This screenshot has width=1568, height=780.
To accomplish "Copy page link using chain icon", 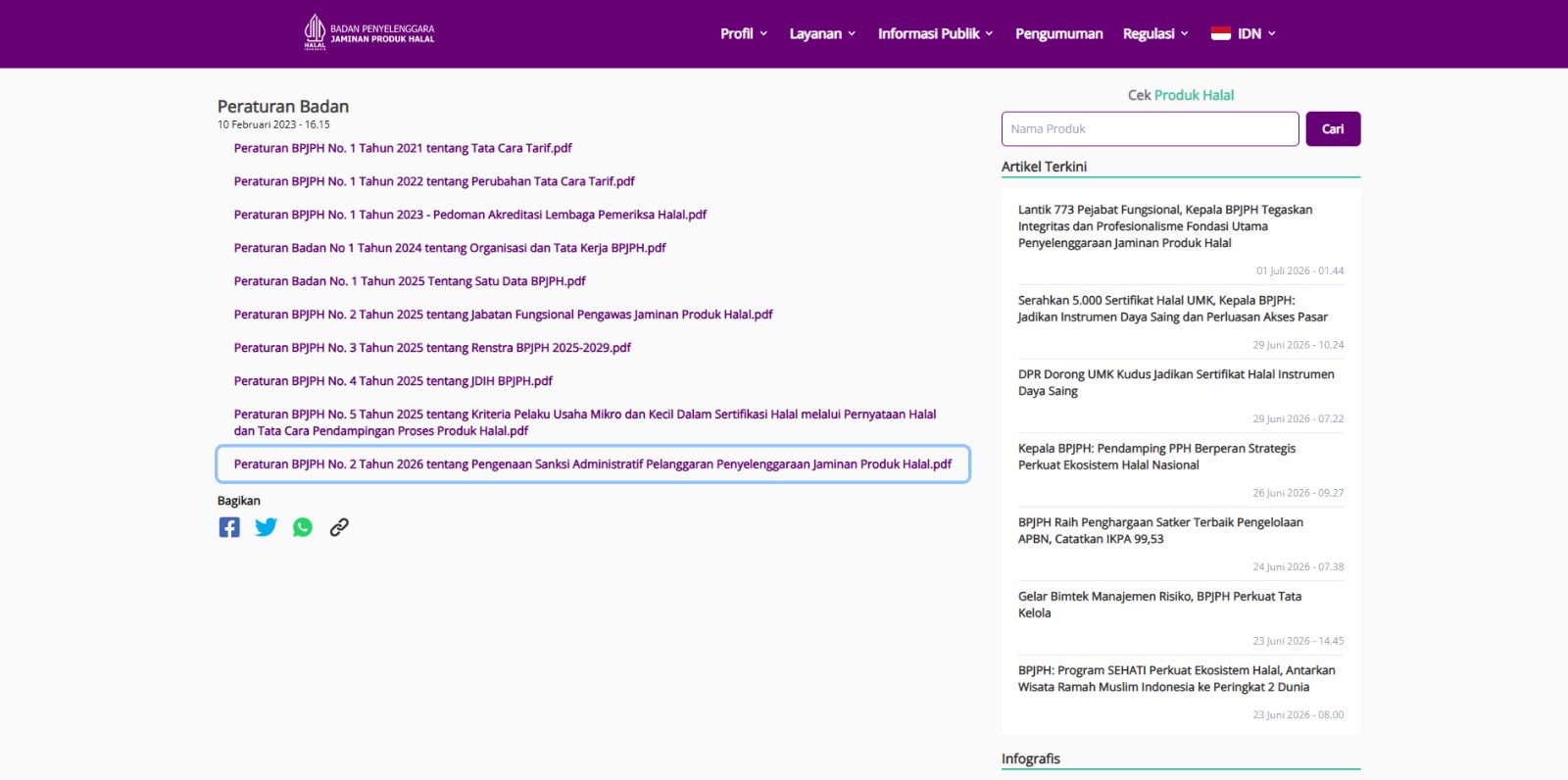I will point(339,527).
